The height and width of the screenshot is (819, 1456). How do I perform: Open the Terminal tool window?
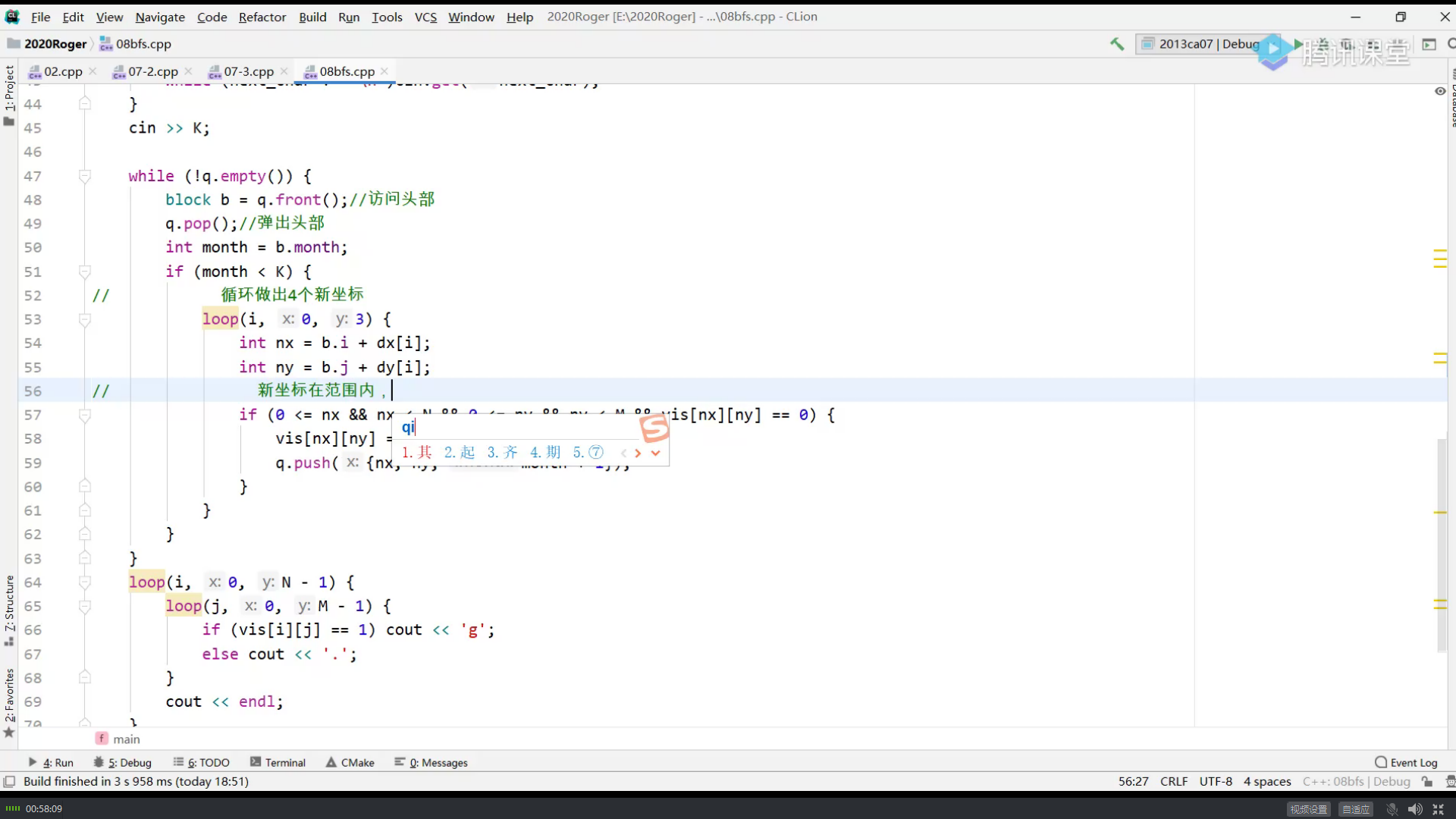coord(278,762)
